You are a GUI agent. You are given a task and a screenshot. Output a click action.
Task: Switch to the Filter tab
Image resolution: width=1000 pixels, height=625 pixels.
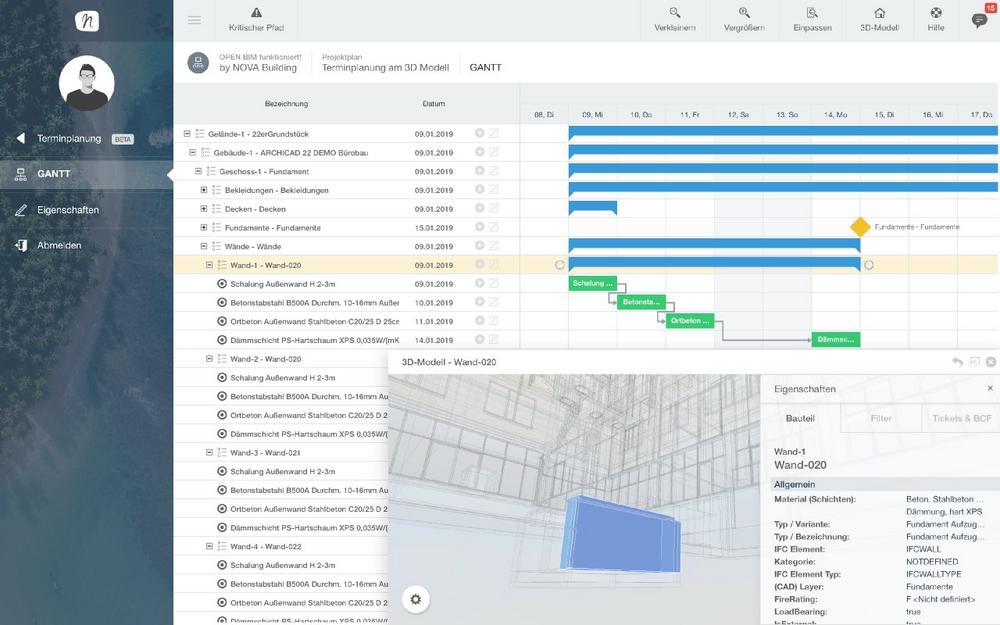[x=880, y=418]
